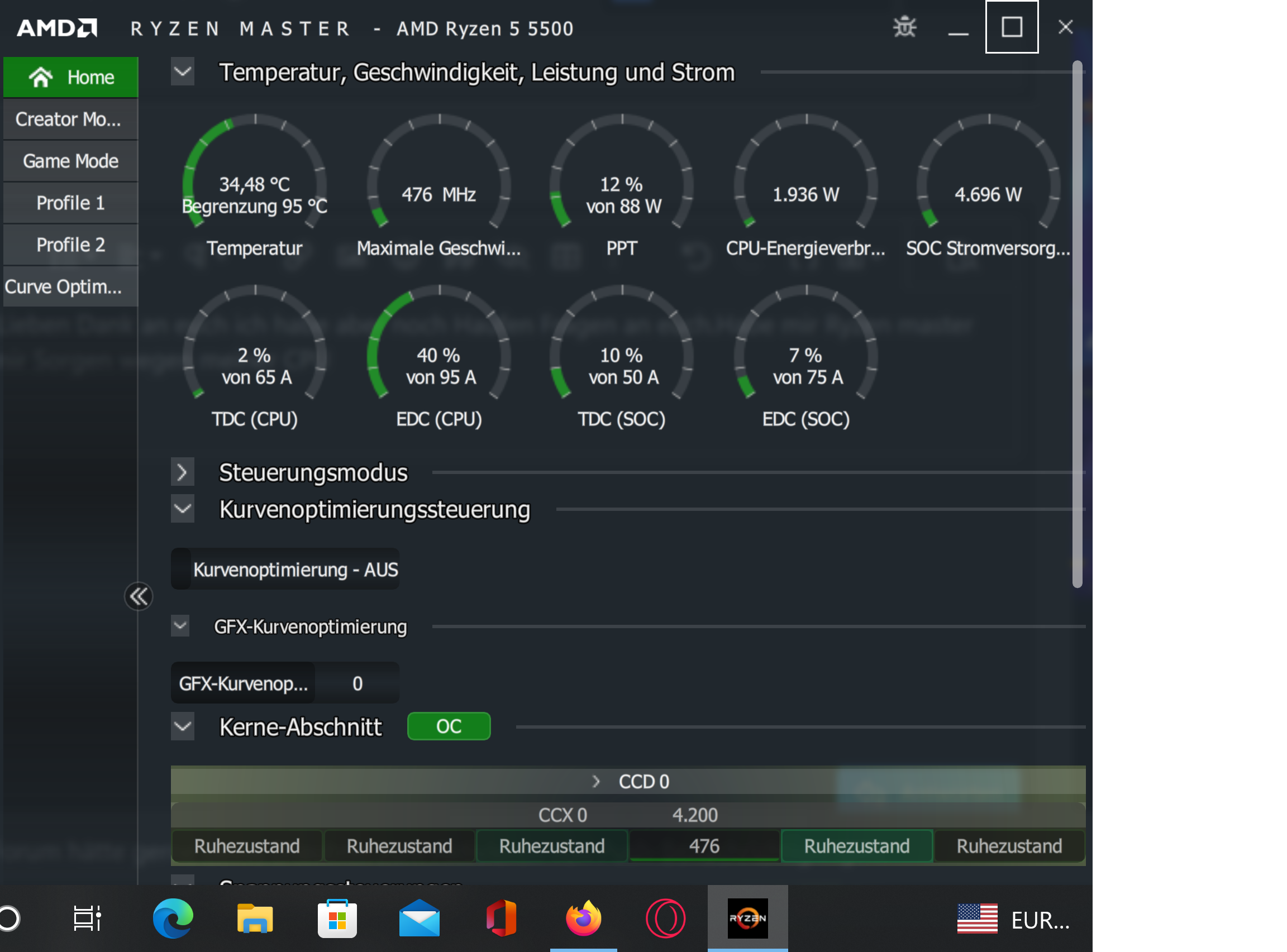Click the bug report icon in title bar
1287x952 pixels.
904,27
